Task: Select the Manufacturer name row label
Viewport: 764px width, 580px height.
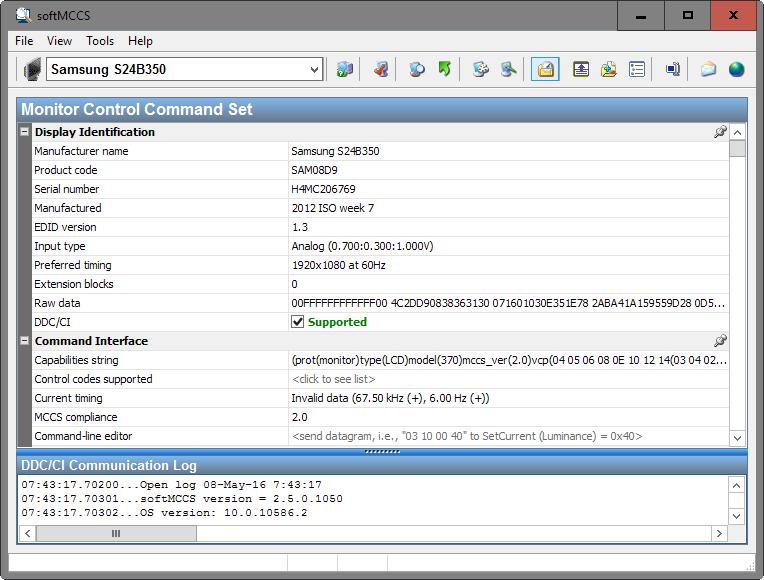Action: [x=81, y=151]
